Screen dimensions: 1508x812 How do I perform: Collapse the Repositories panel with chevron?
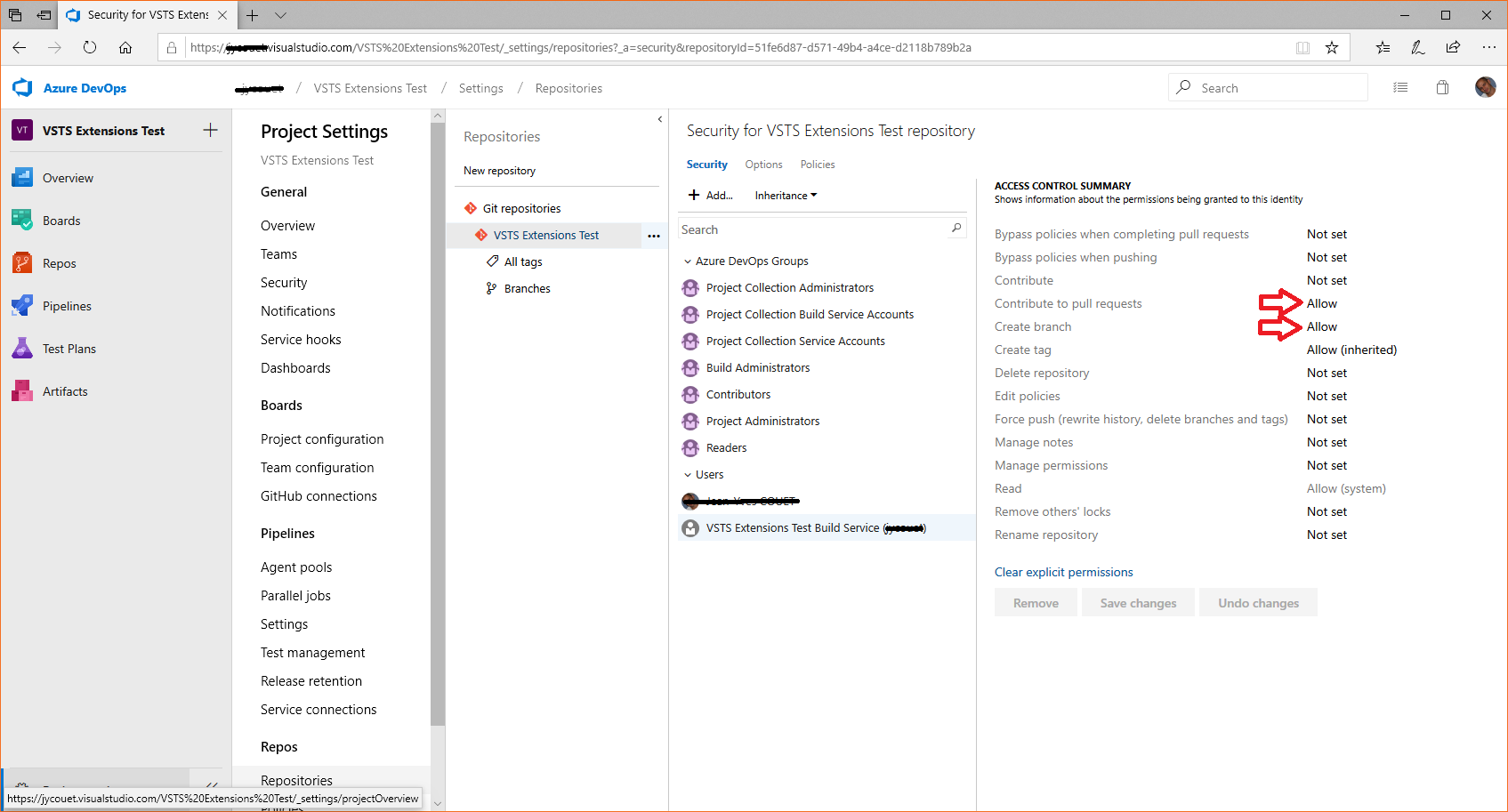coord(660,118)
